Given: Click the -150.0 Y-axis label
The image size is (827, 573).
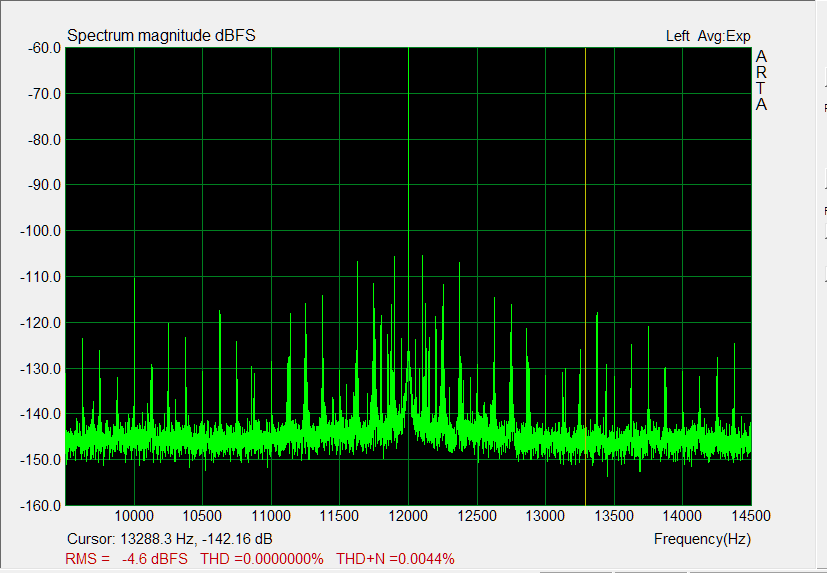Looking at the screenshot, I should [41, 460].
